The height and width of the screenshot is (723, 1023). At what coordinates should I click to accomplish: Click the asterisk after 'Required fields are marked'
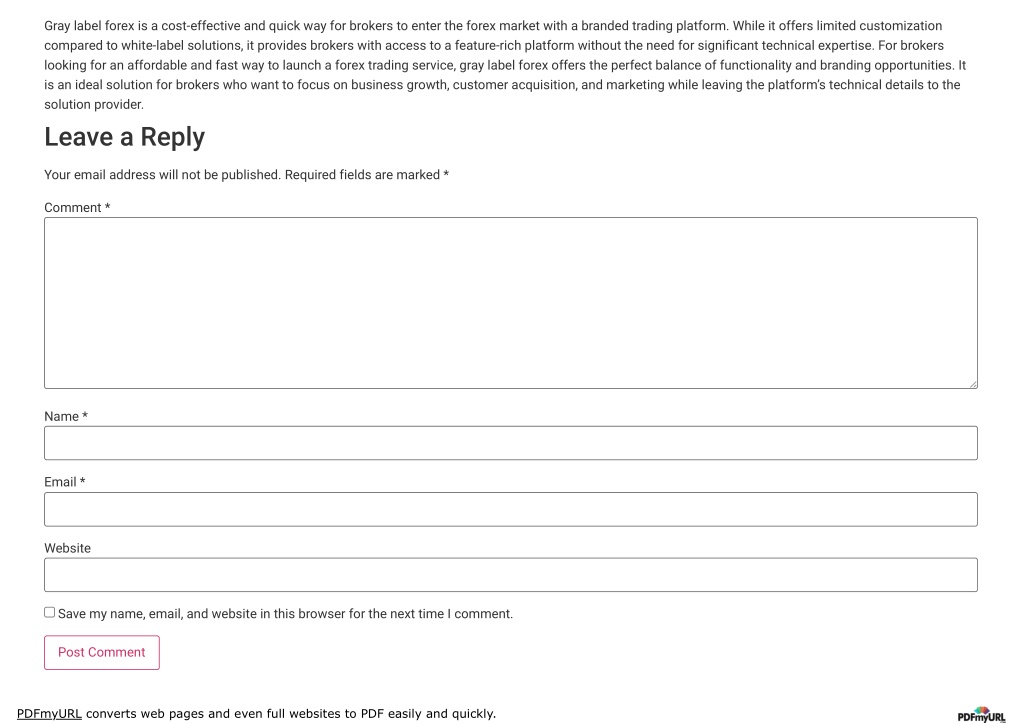[x=446, y=174]
